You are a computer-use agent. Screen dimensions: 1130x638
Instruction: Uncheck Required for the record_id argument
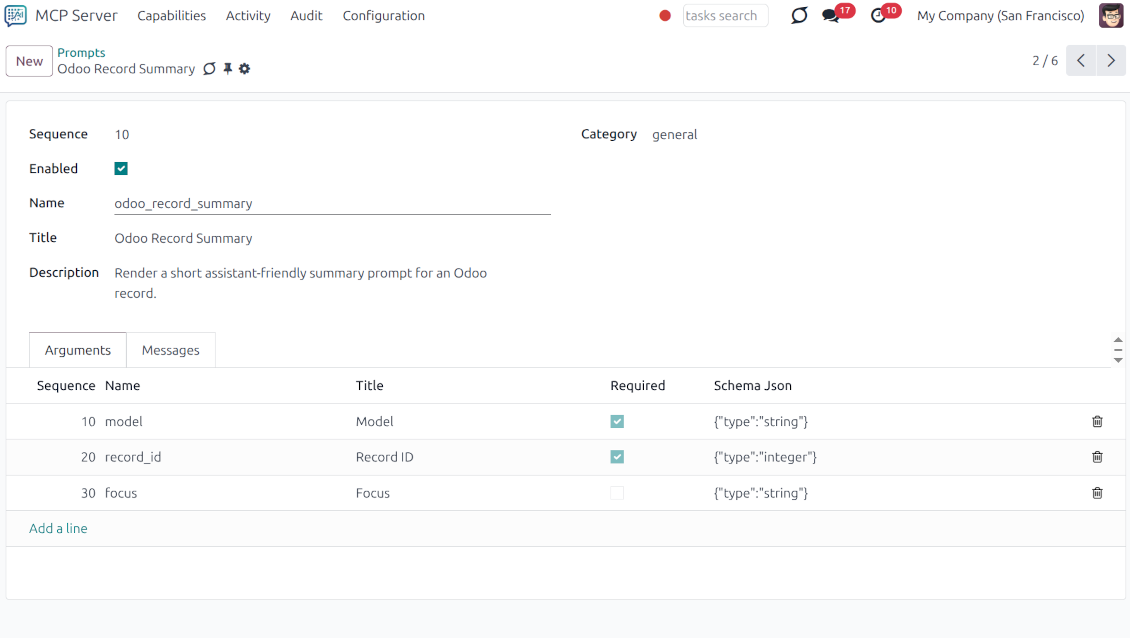tap(617, 457)
